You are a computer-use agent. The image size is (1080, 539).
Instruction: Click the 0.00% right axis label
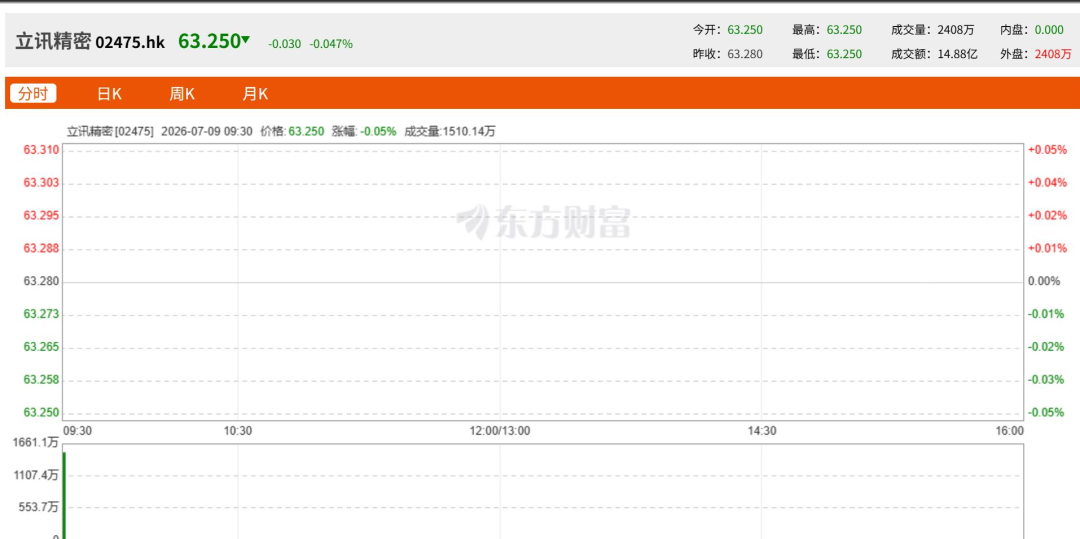1043,281
